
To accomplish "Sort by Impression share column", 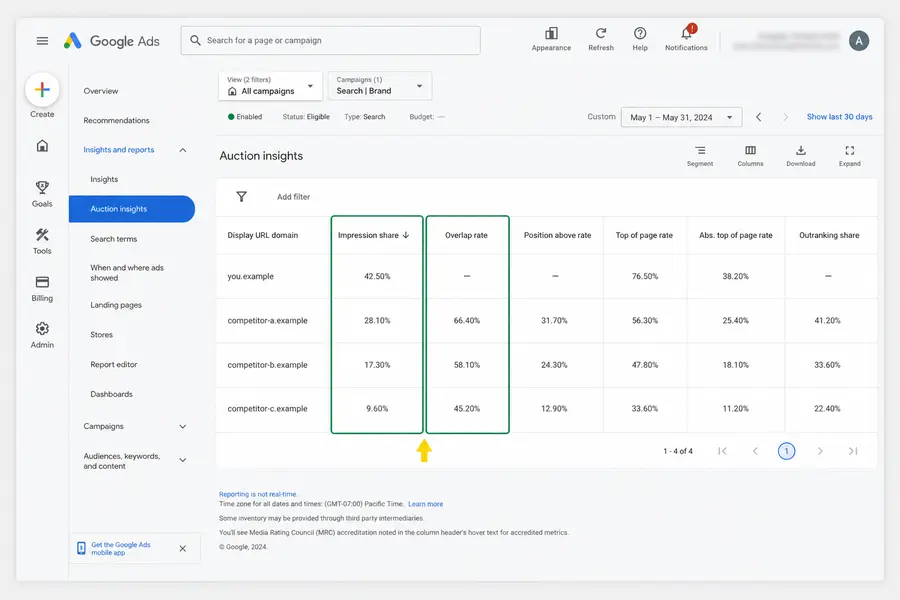I will tap(374, 235).
